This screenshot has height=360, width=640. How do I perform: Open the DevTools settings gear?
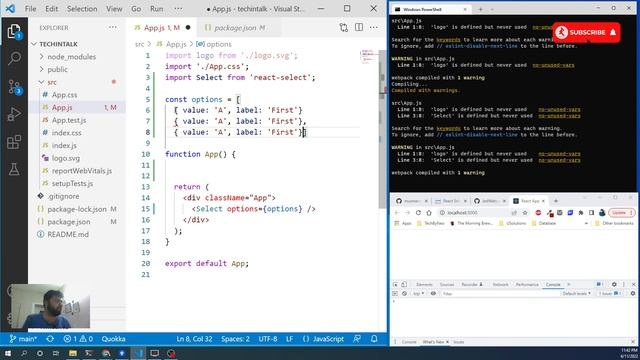click(614, 284)
